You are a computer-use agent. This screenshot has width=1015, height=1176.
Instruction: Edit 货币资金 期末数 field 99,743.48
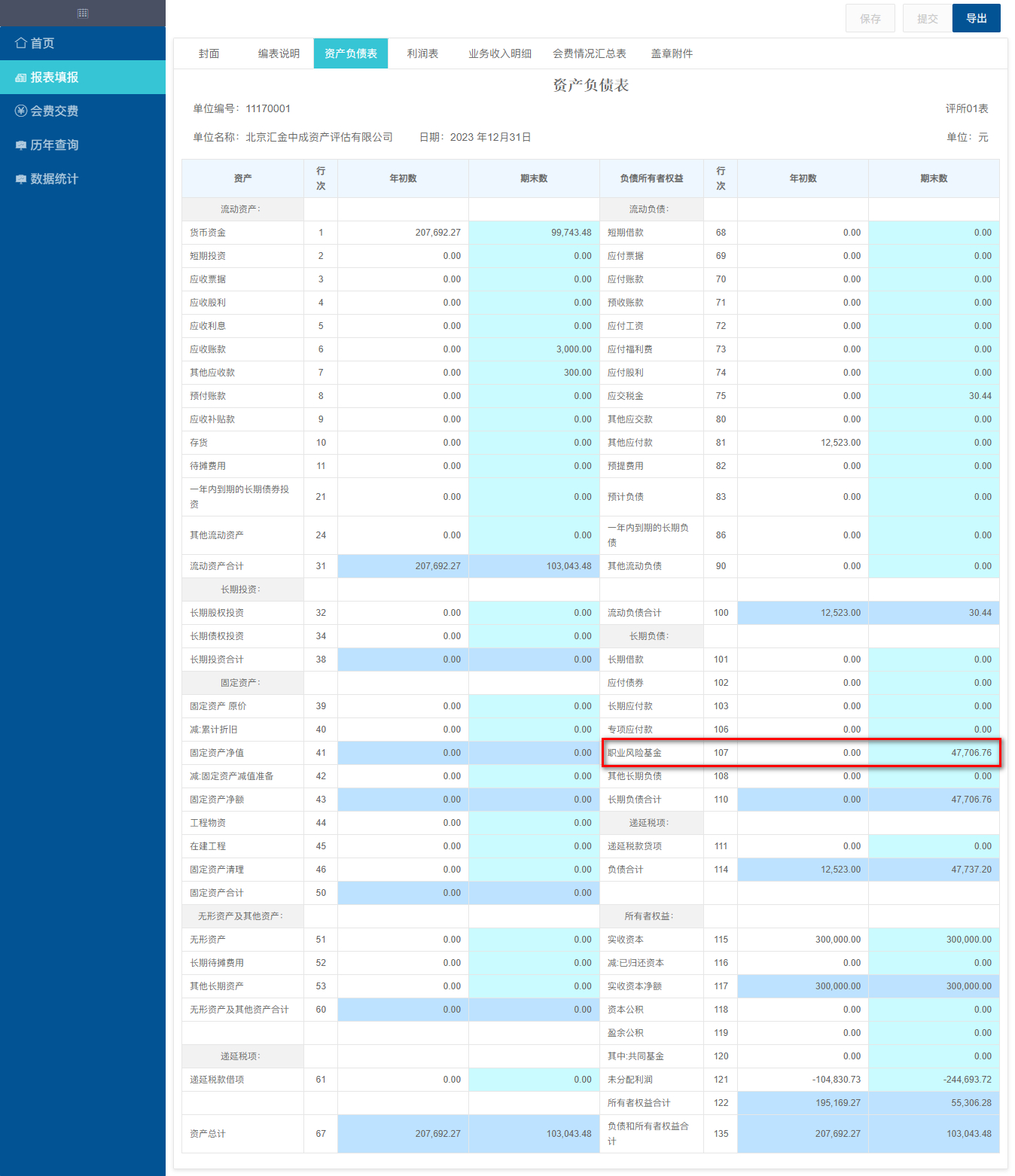tap(534, 233)
